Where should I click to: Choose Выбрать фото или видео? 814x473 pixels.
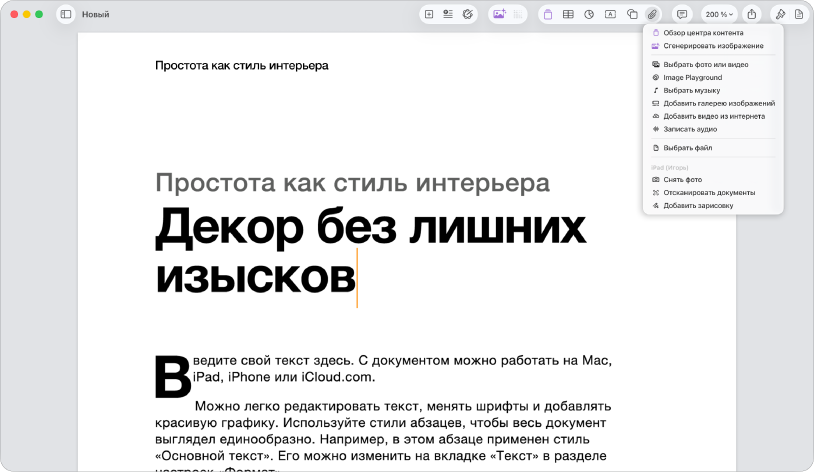713,64
